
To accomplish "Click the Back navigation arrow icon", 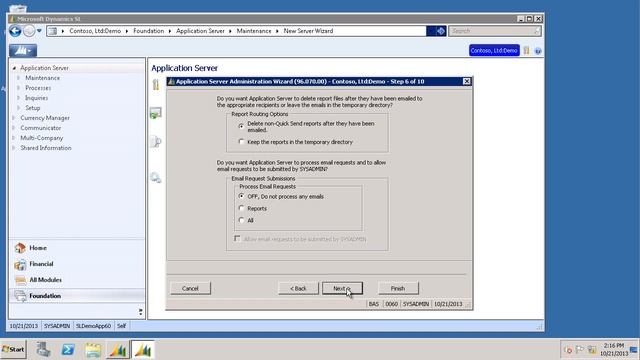I will click(15, 31).
